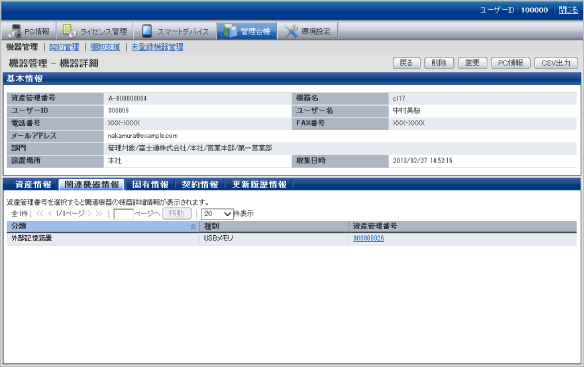Open the 20件表示 page size dropdown

point(217,213)
